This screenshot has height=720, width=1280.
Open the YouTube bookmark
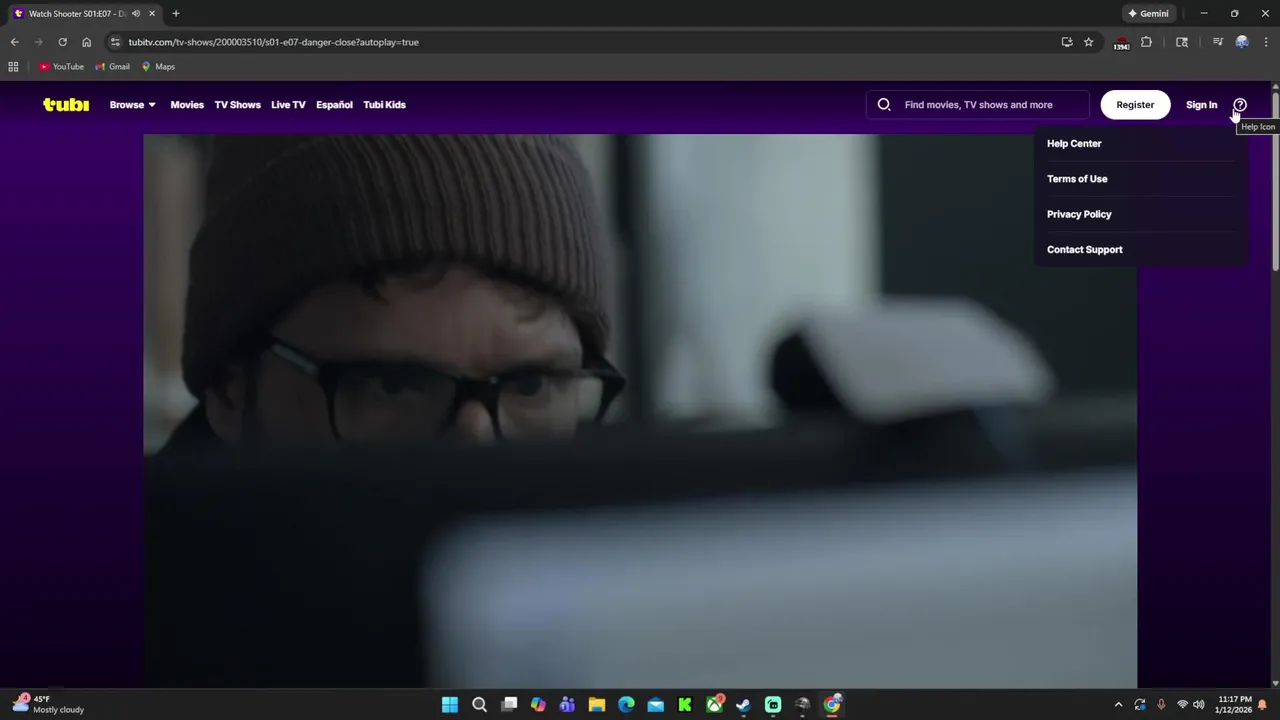click(61, 67)
